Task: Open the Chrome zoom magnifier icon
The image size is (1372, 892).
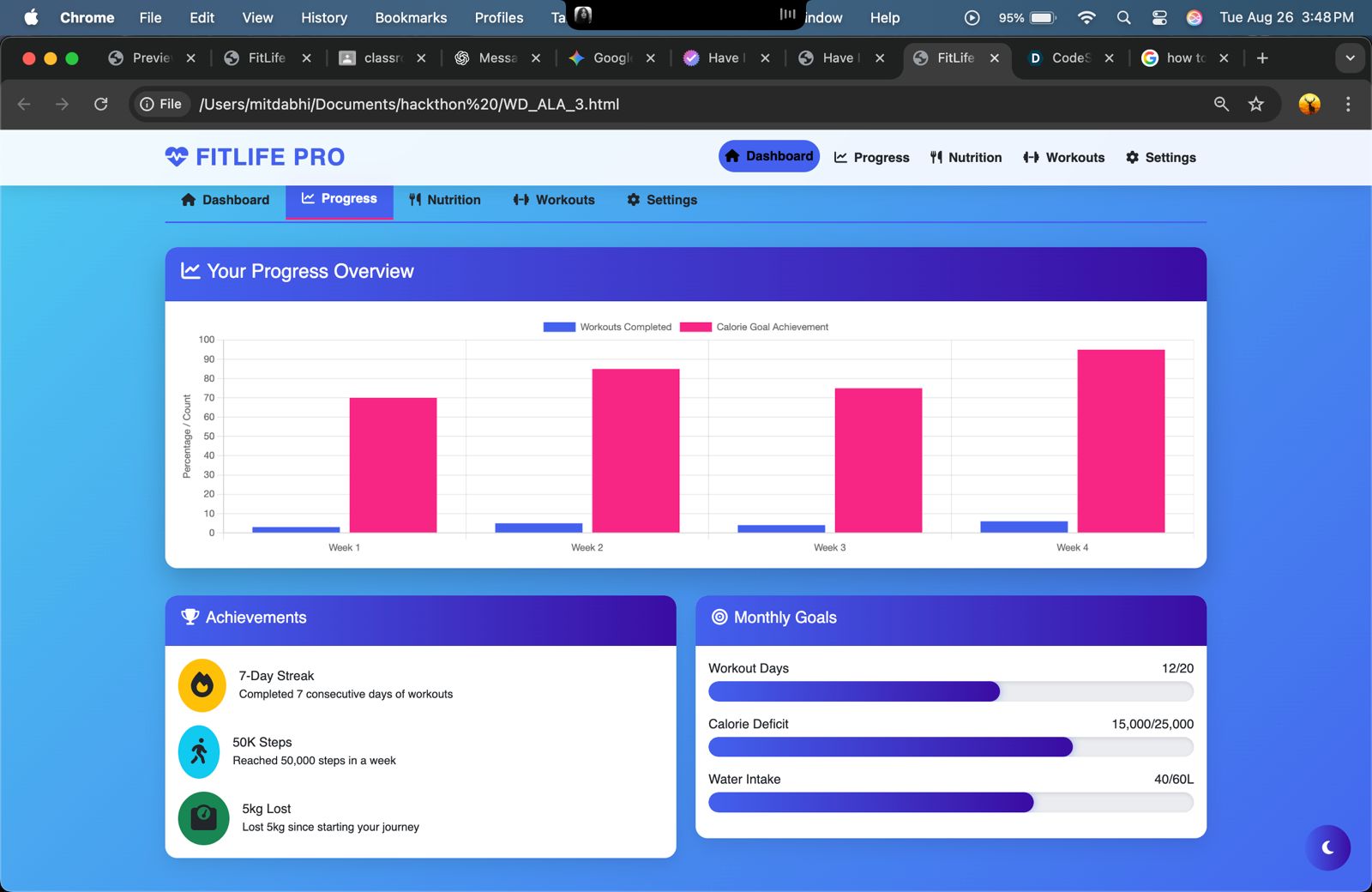Action: [1221, 104]
